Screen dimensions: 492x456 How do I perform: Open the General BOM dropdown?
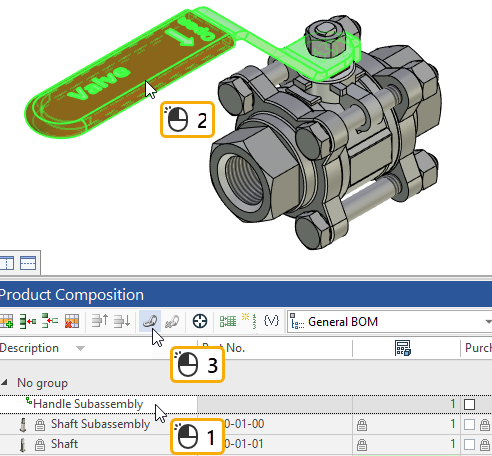coord(488,322)
